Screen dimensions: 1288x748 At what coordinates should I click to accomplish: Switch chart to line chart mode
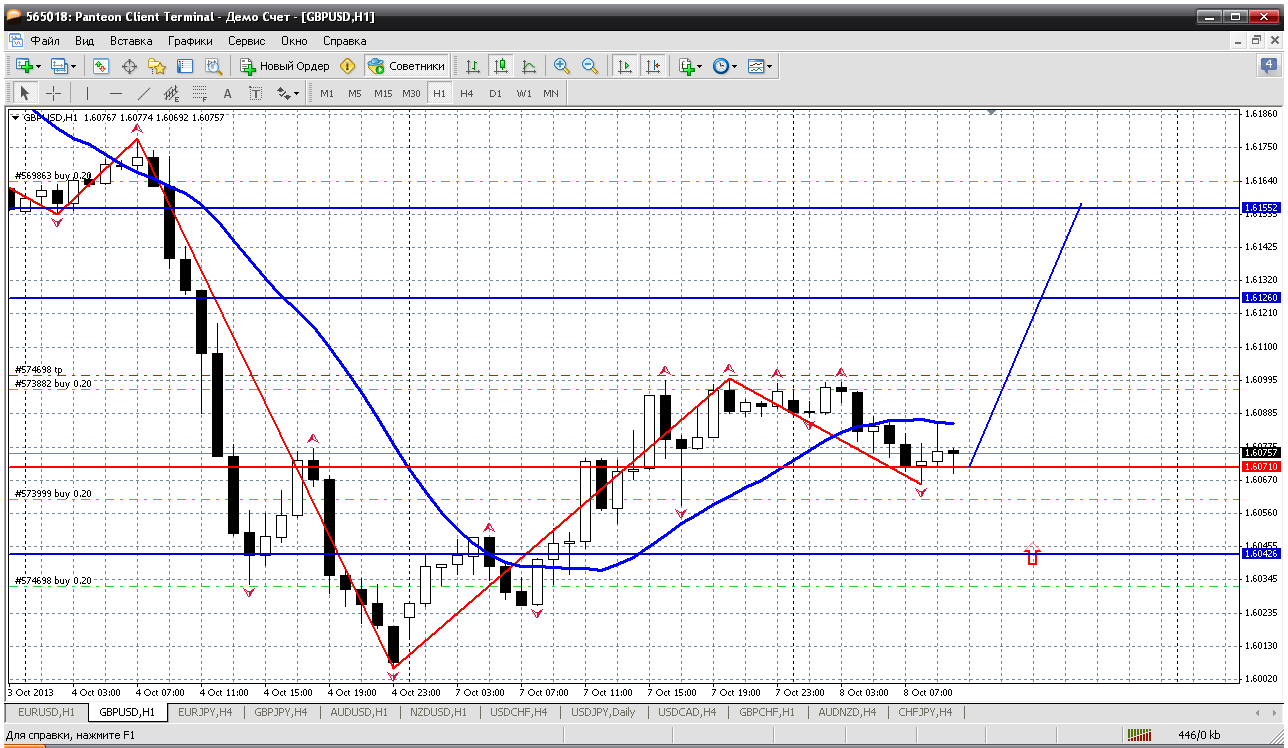pos(529,66)
